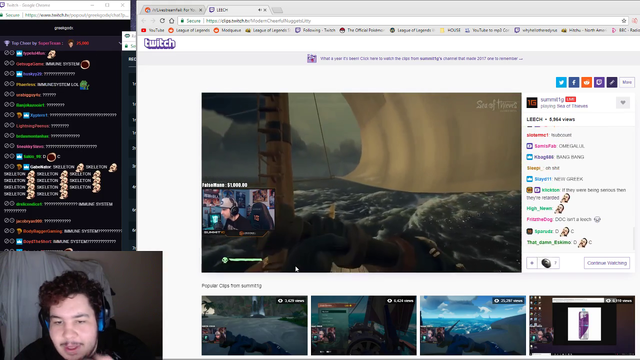Open the fourth popular clip showing desktop
This screenshot has width=640, height=360.
(582, 325)
